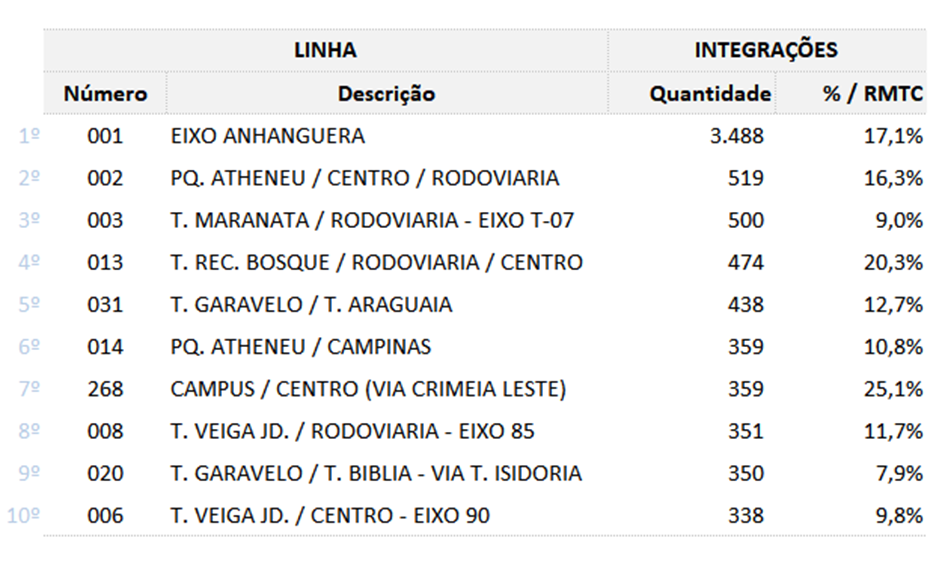Click the Quantidade column header

click(710, 93)
